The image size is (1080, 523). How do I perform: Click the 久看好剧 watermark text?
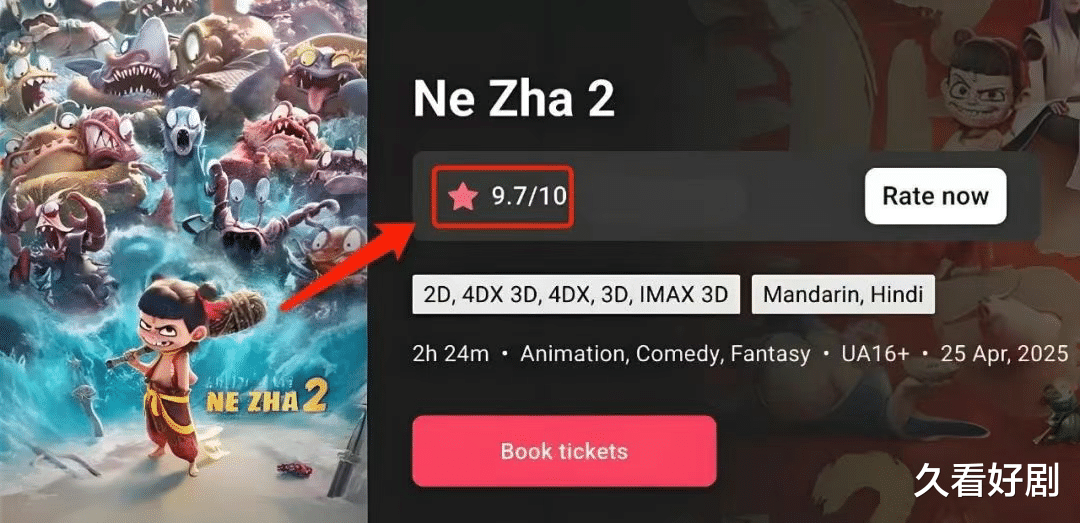click(x=987, y=480)
